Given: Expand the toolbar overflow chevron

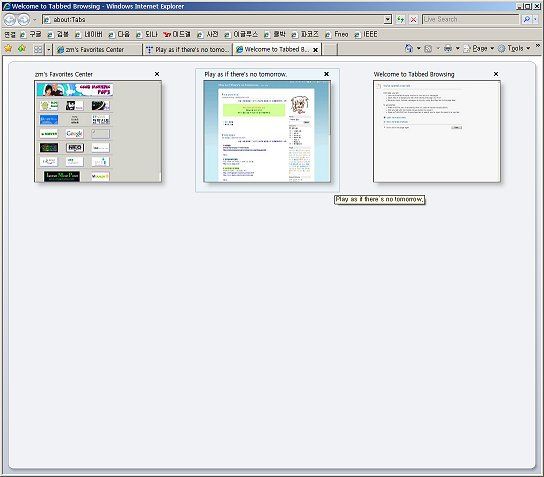Looking at the screenshot, I should (x=538, y=45).
